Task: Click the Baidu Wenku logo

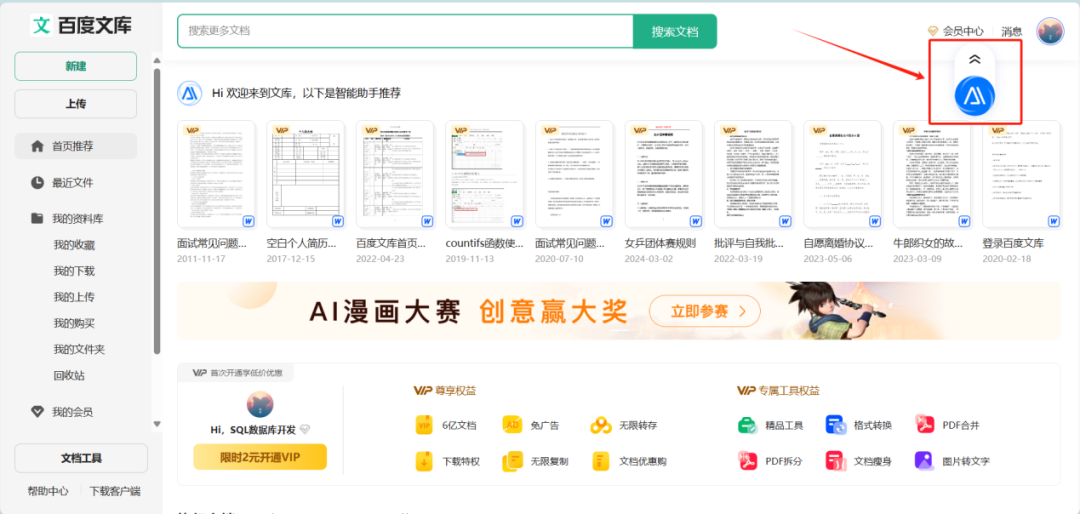Action: click(x=81, y=26)
